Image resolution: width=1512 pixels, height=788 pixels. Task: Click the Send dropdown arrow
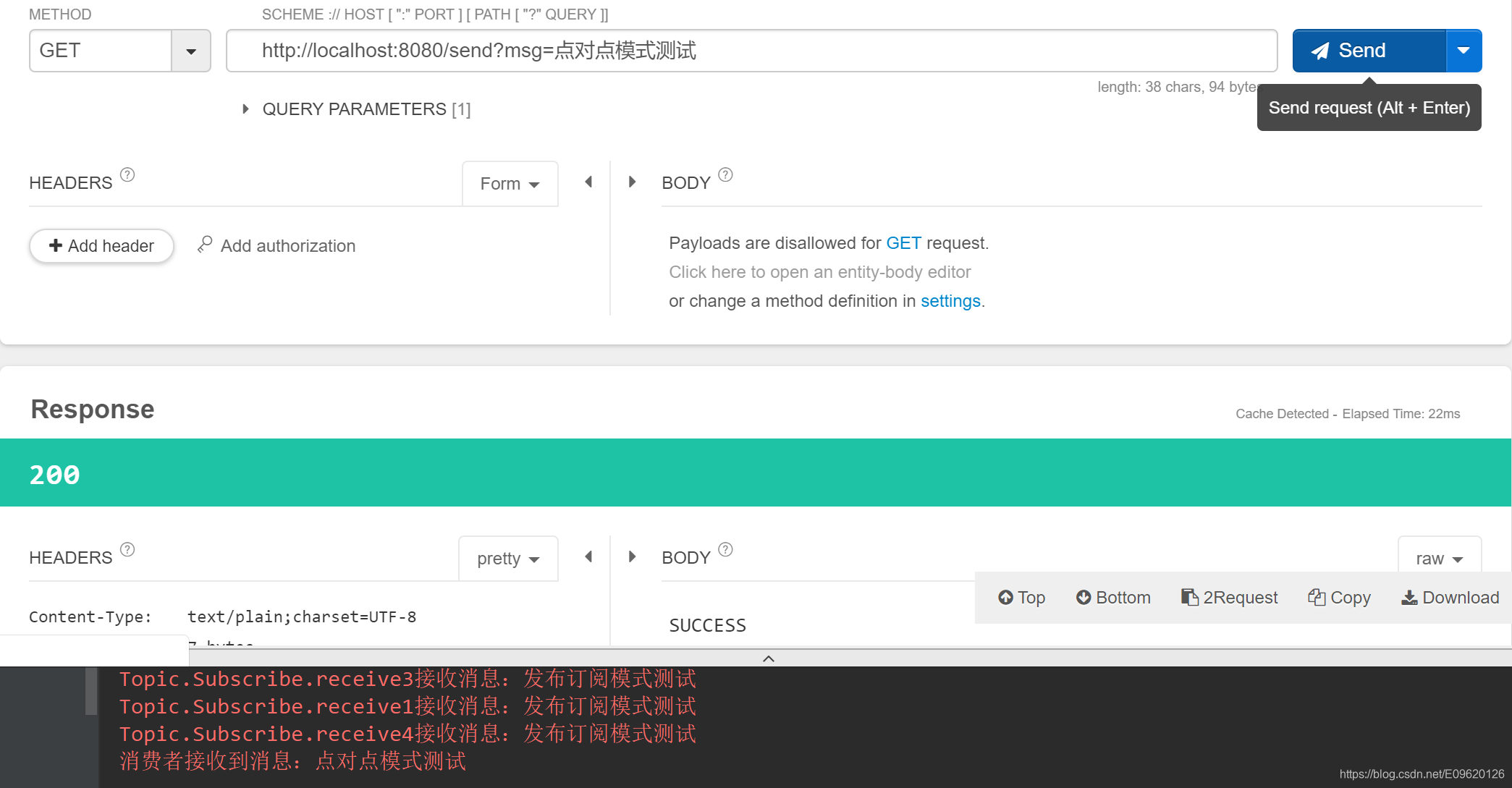pos(1463,50)
